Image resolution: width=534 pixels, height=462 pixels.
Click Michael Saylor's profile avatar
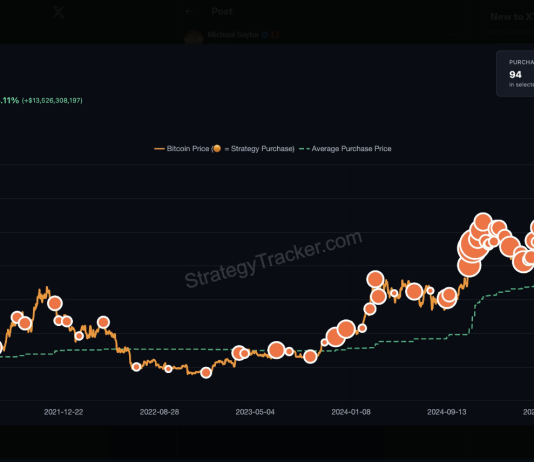coord(194,37)
